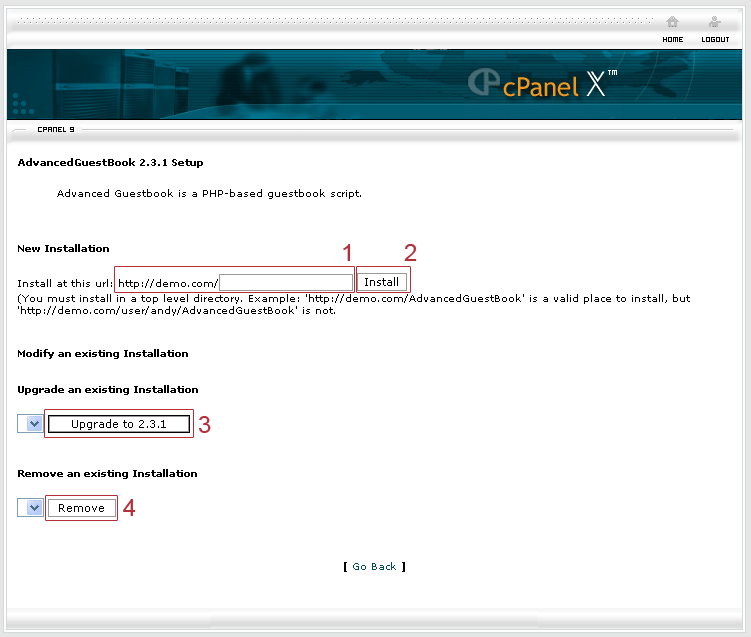Viewport: 751px width, 637px height.
Task: Open the remove installation dropdown
Action: click(30, 507)
